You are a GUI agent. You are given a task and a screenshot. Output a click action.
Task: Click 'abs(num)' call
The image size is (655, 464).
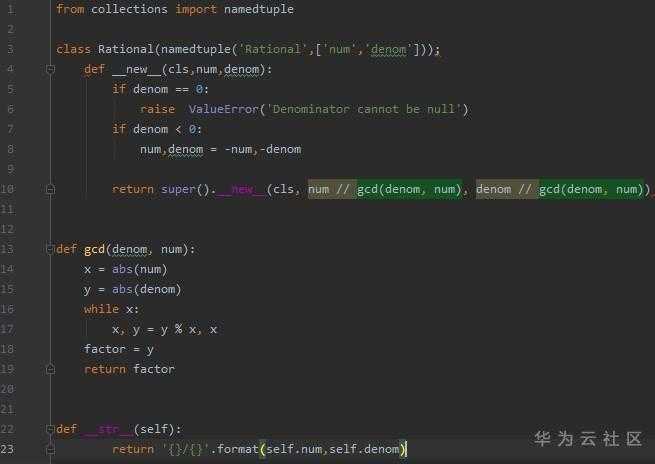[x=140, y=269]
